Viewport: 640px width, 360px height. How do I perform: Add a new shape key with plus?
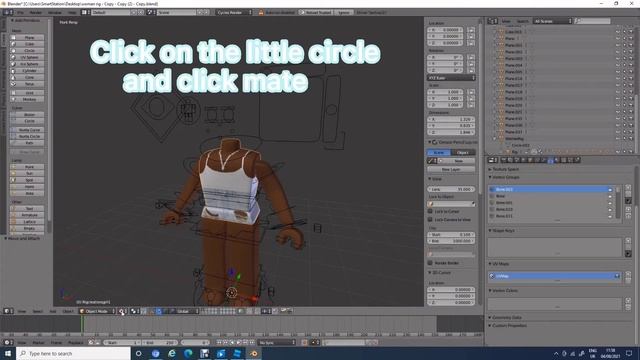point(628,241)
